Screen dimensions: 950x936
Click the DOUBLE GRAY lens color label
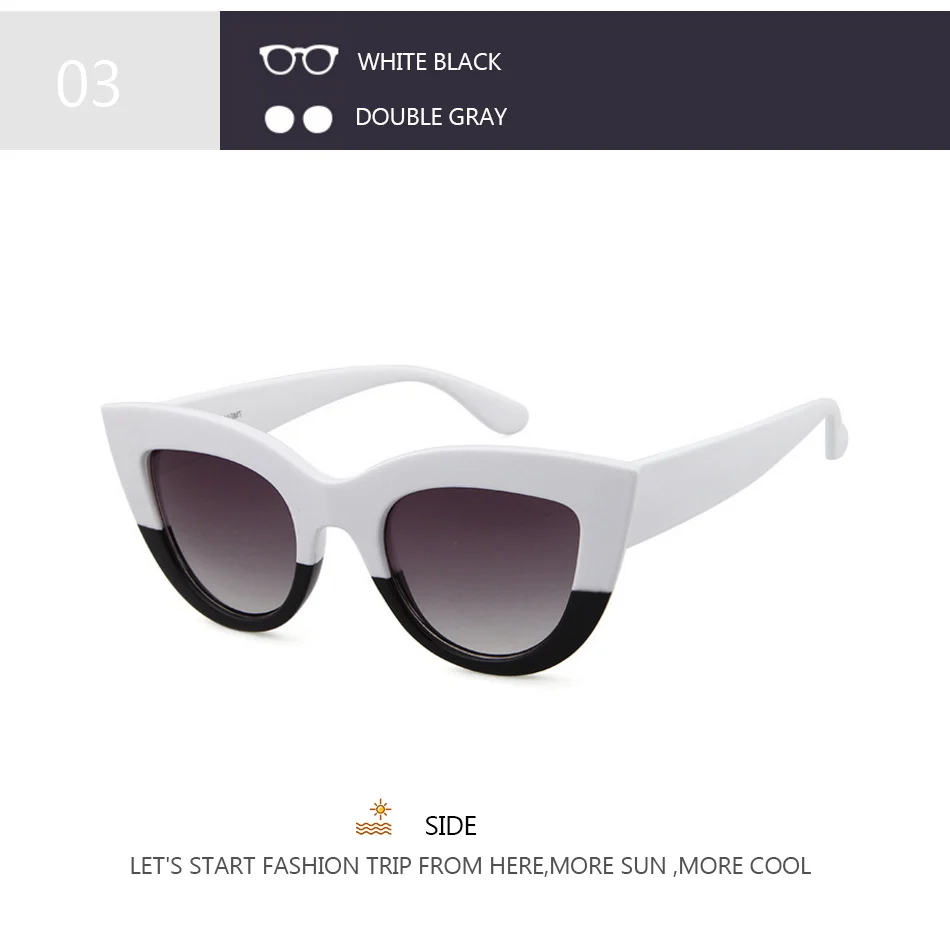tap(431, 117)
